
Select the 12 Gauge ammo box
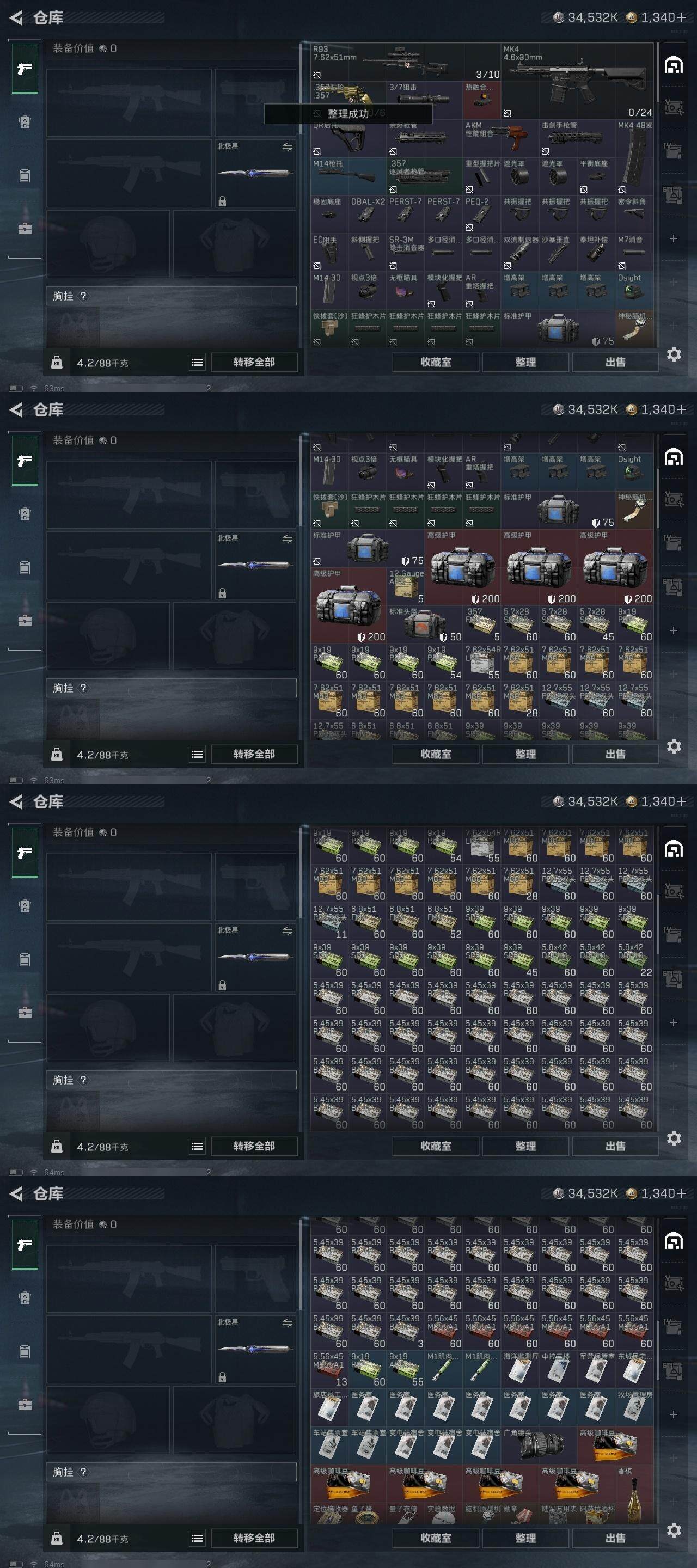(x=406, y=586)
